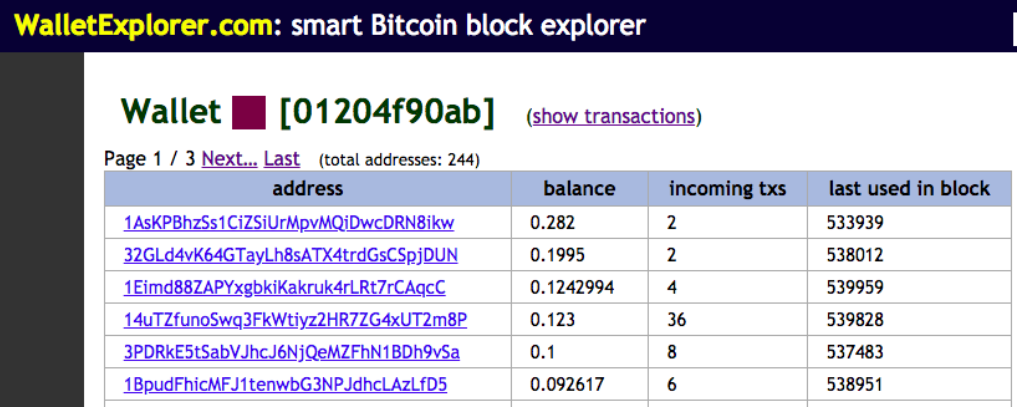Select block number 539828
This screenshot has height=407, width=1021.
855,320
